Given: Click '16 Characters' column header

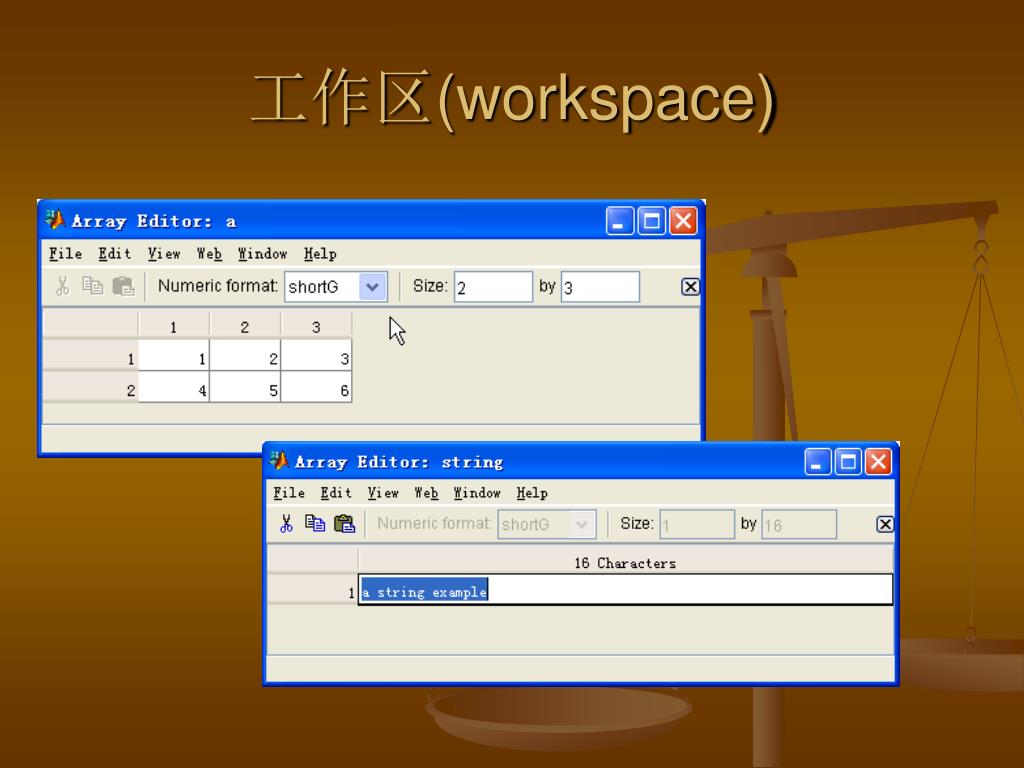Looking at the screenshot, I should click(626, 562).
